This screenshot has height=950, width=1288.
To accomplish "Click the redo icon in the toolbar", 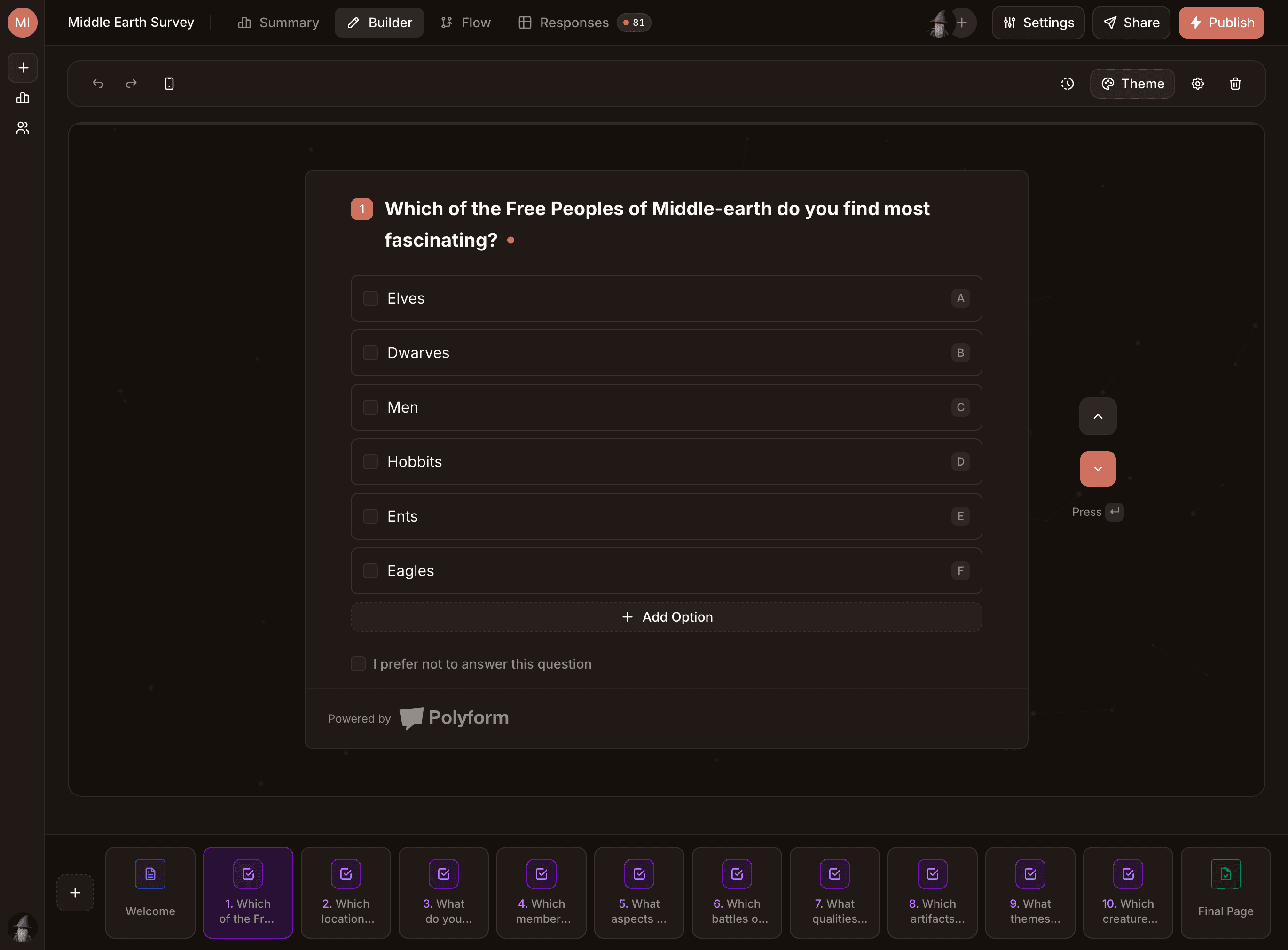I will 131,83.
